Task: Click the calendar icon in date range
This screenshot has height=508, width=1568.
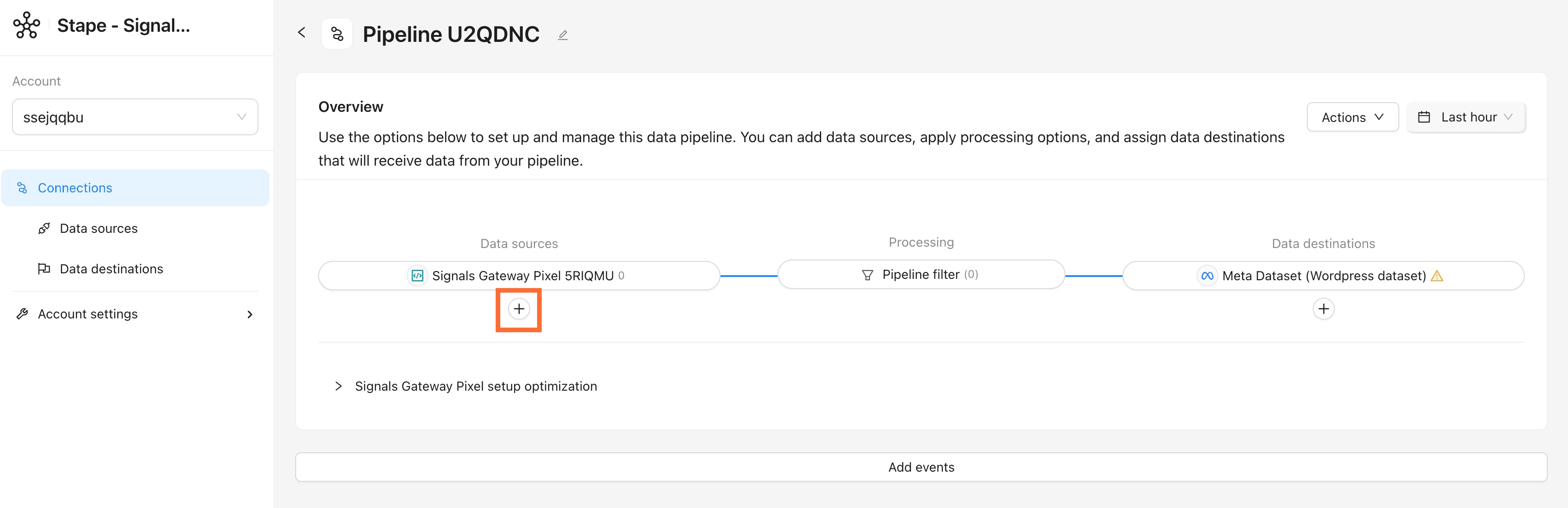Action: pyautogui.click(x=1424, y=117)
